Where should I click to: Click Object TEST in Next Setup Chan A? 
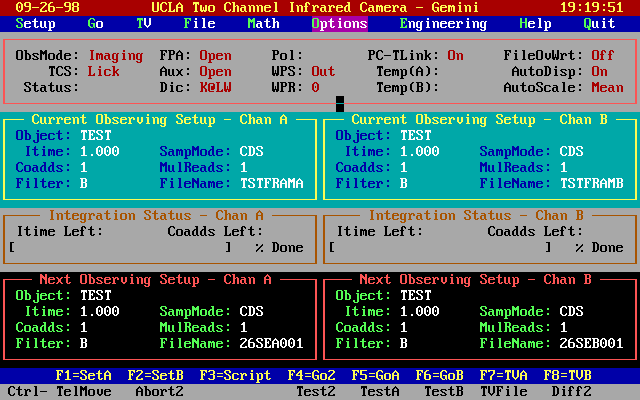[x=96, y=295]
